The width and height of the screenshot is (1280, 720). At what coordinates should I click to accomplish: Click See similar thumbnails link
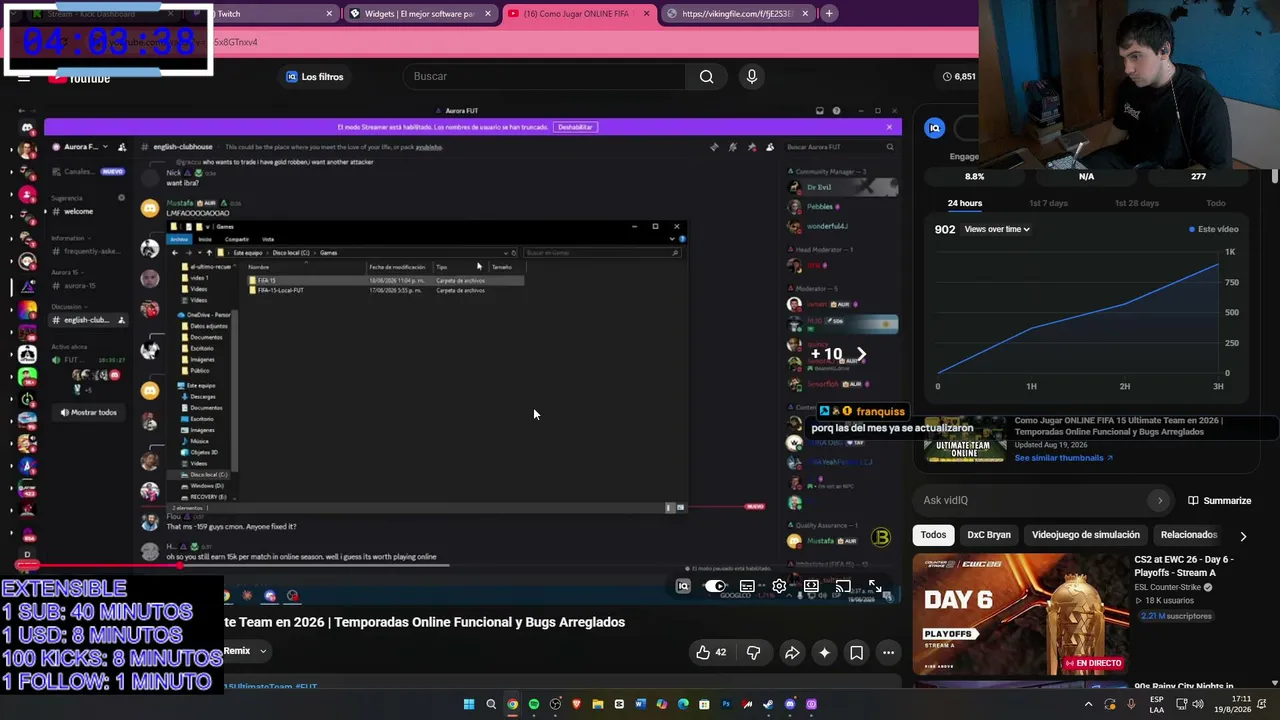point(1063,458)
